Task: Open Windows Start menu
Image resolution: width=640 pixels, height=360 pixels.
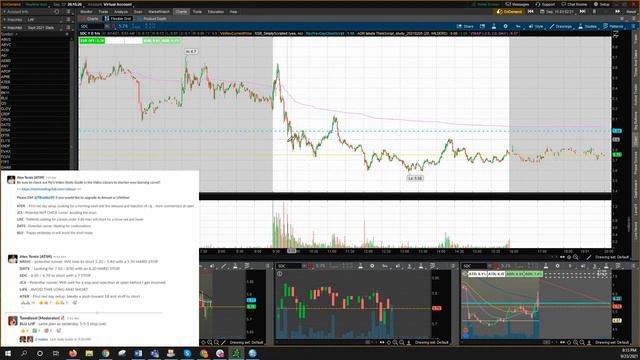Action: pyautogui.click(x=8, y=353)
